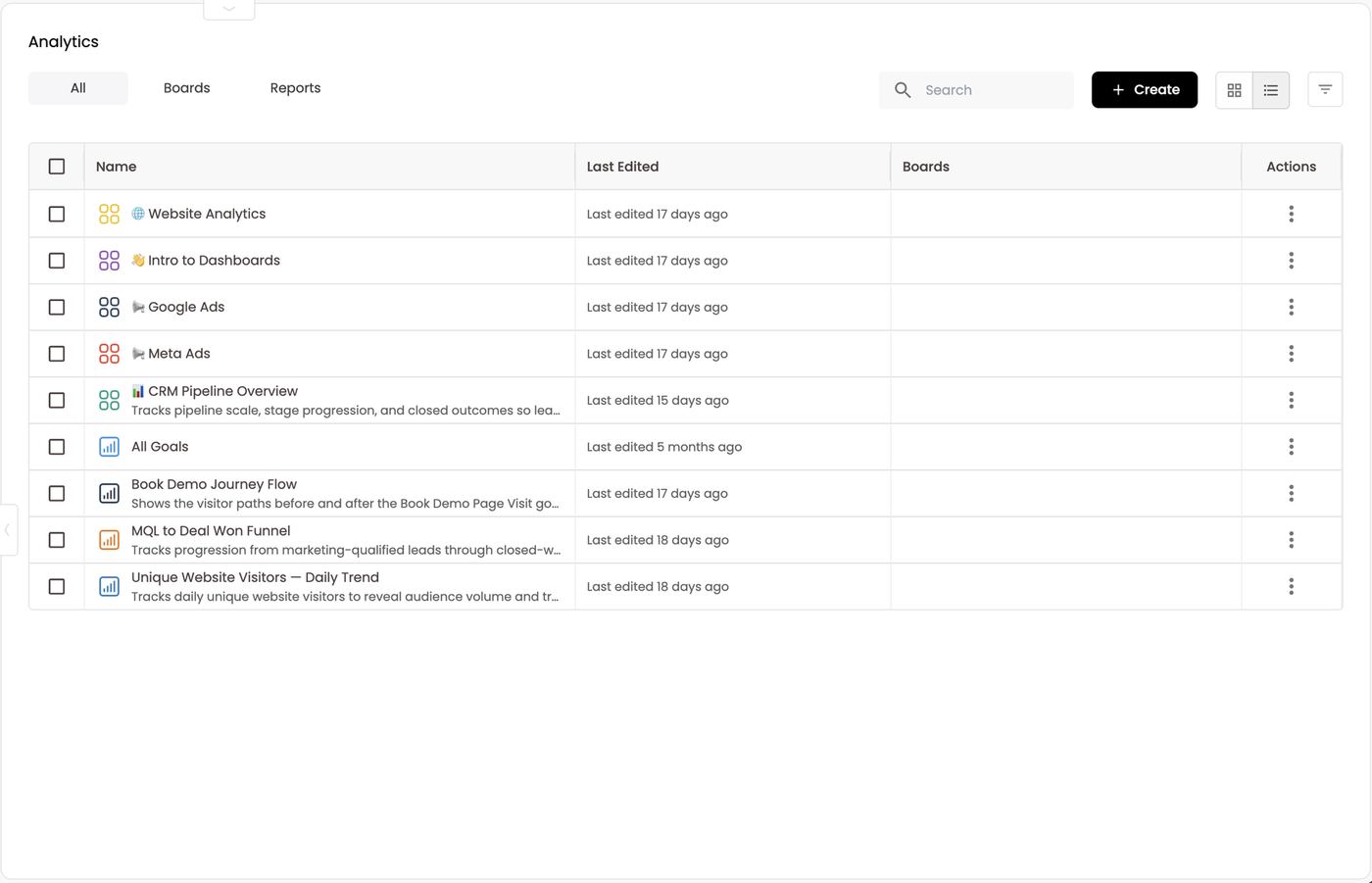Switch to the Boards tab

pyautogui.click(x=187, y=88)
